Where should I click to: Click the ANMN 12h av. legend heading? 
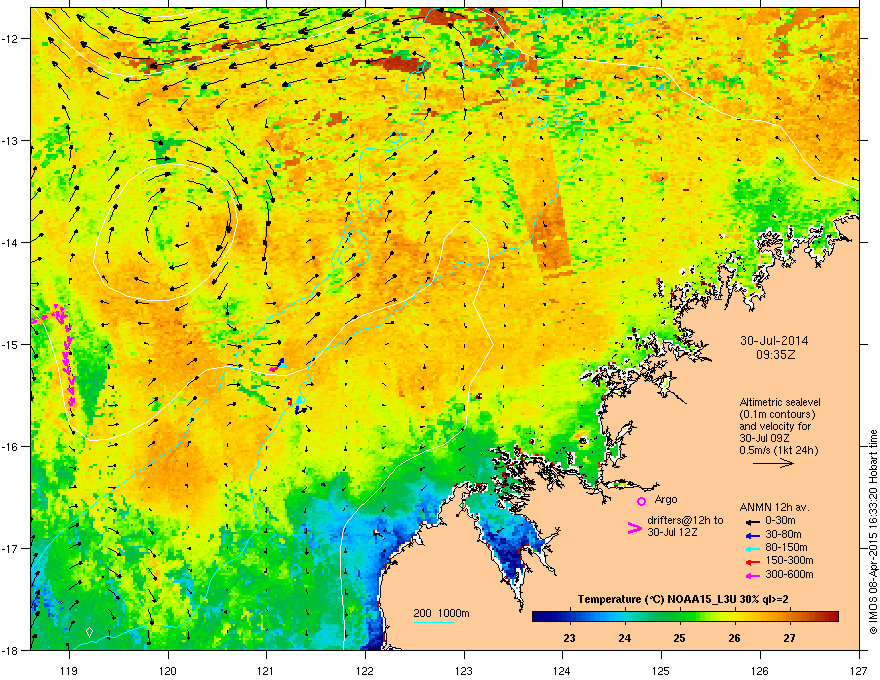coord(774,507)
